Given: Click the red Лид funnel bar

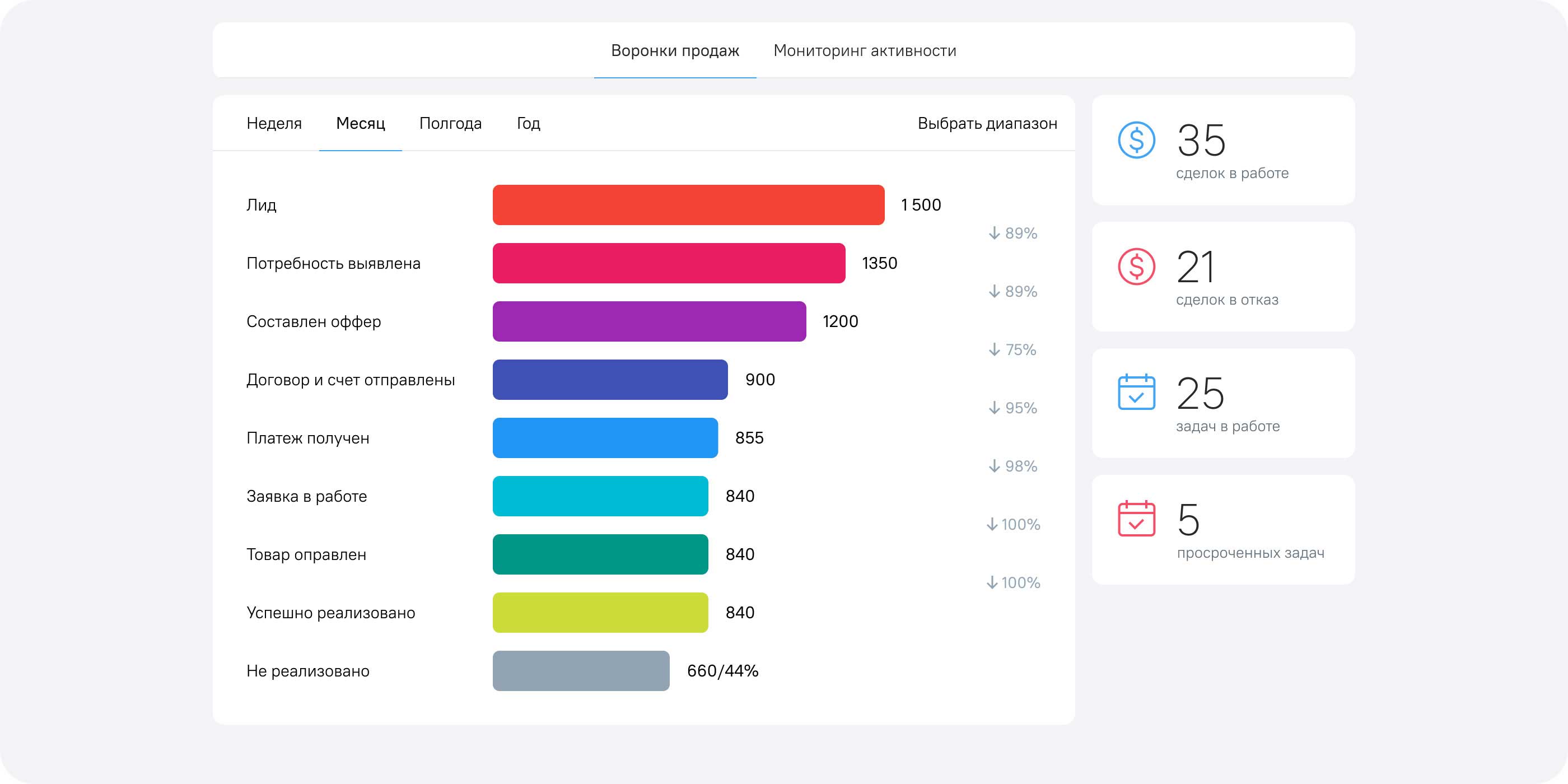Looking at the screenshot, I should (x=688, y=205).
